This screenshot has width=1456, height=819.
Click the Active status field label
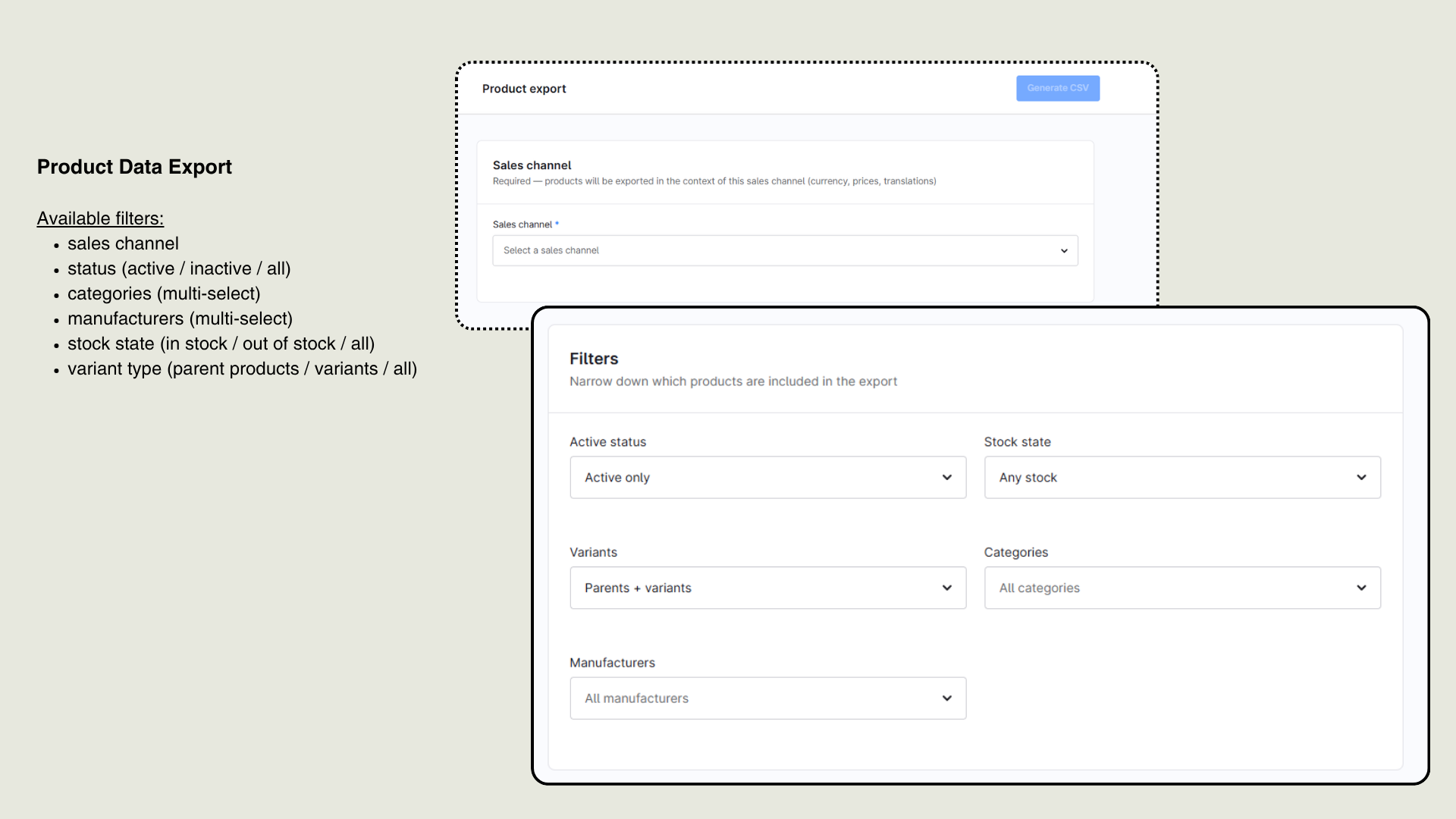pos(607,442)
